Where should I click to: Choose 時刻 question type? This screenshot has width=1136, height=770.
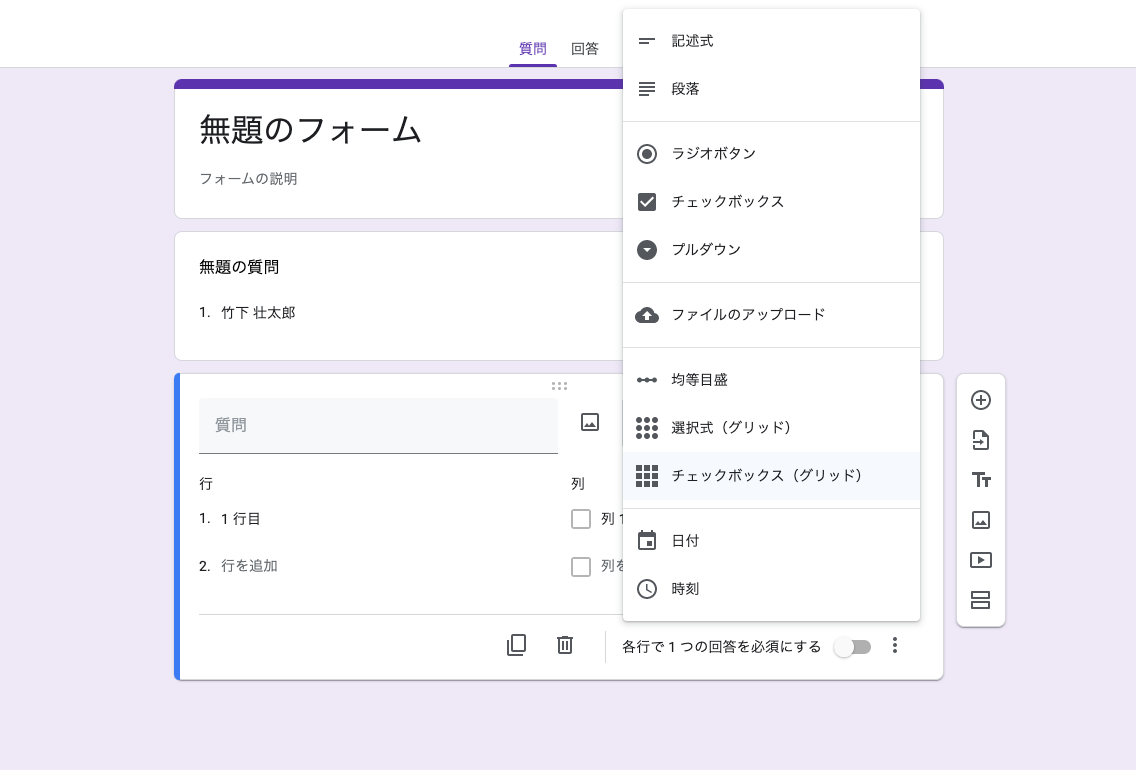686,588
